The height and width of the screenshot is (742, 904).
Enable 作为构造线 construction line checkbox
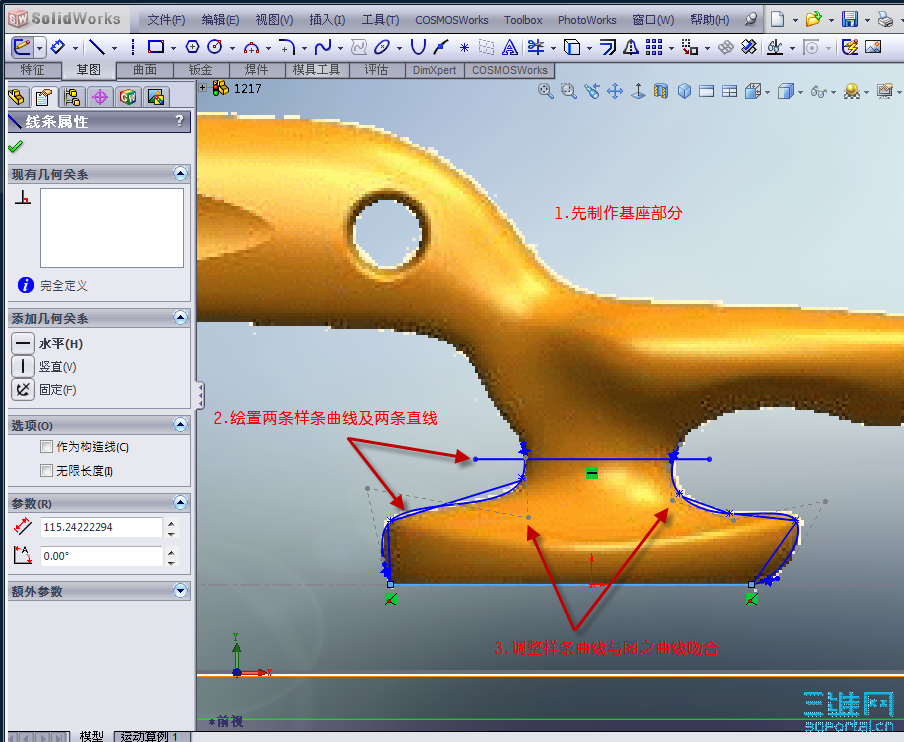(47, 446)
